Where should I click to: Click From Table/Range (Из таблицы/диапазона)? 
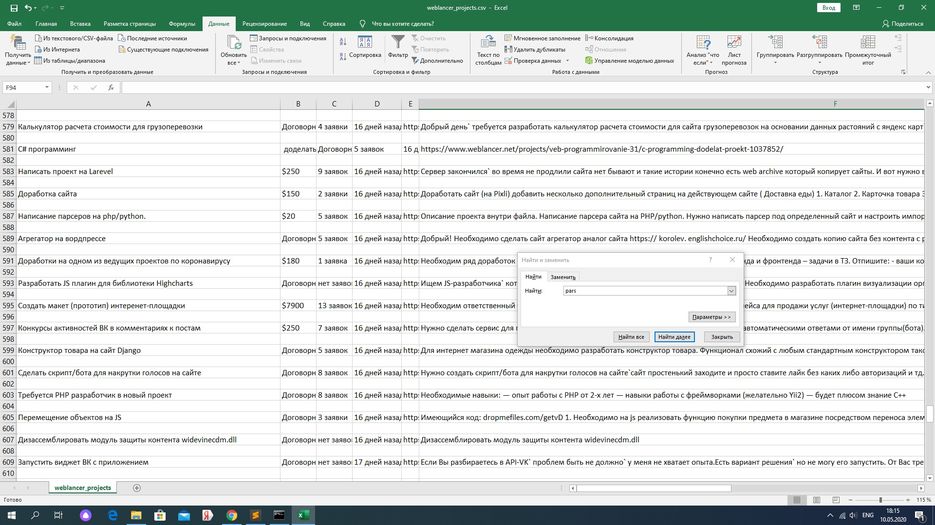[70, 60]
